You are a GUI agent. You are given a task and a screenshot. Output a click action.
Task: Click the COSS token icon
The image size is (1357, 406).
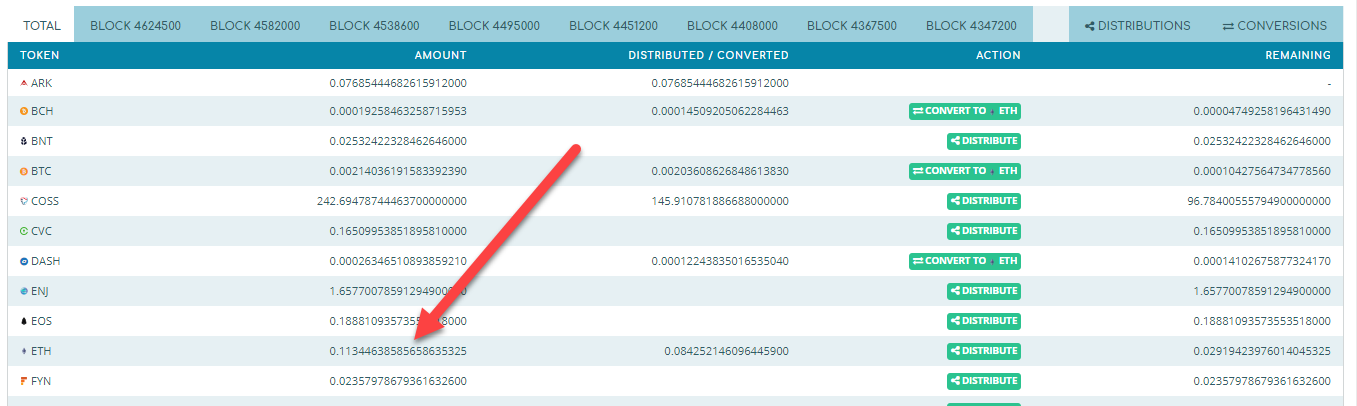click(24, 202)
